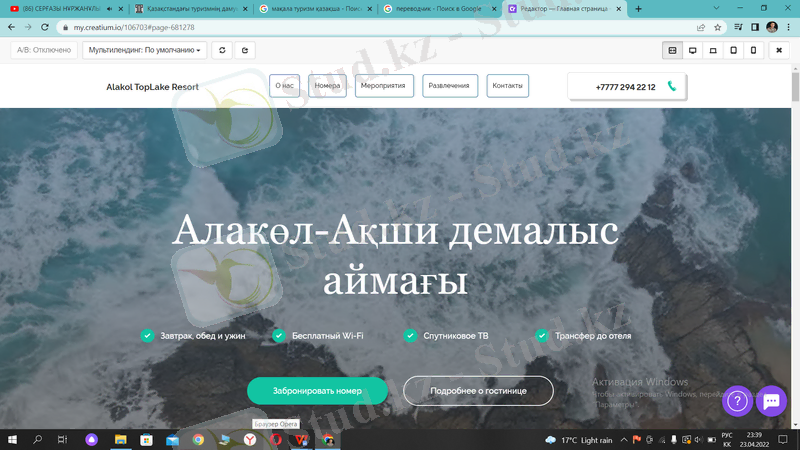The width and height of the screenshot is (800, 450).
Task: Click the Контакты menu item
Action: tap(507, 85)
